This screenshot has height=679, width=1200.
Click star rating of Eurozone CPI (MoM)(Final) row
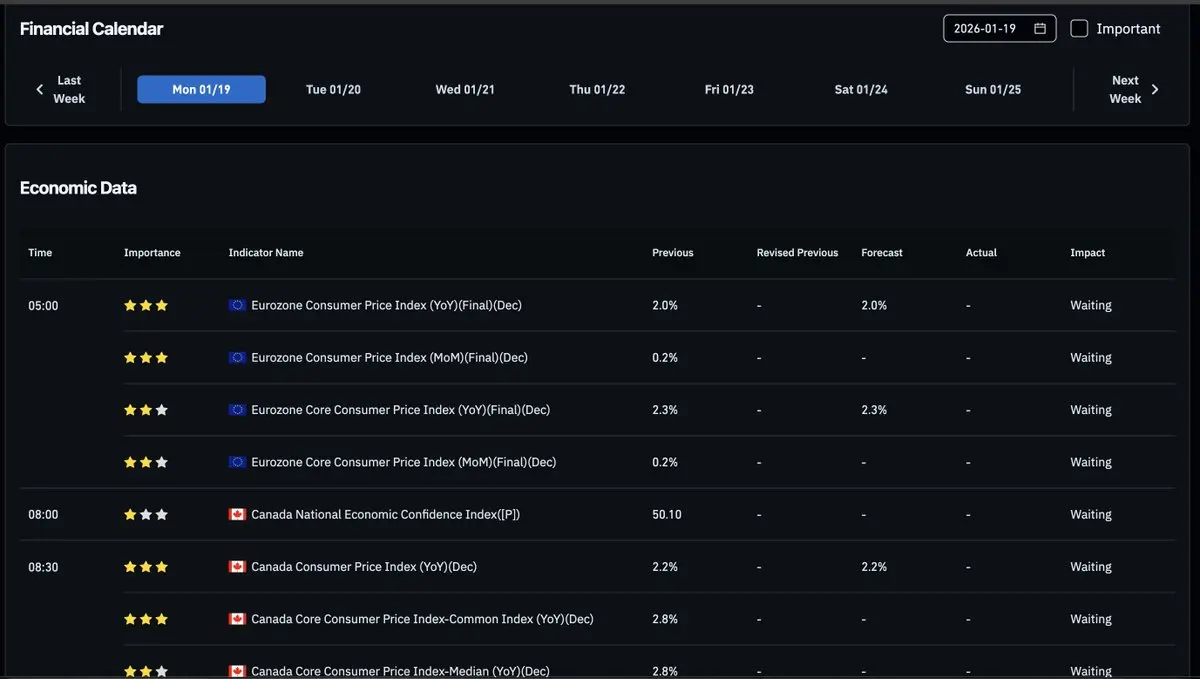[146, 357]
